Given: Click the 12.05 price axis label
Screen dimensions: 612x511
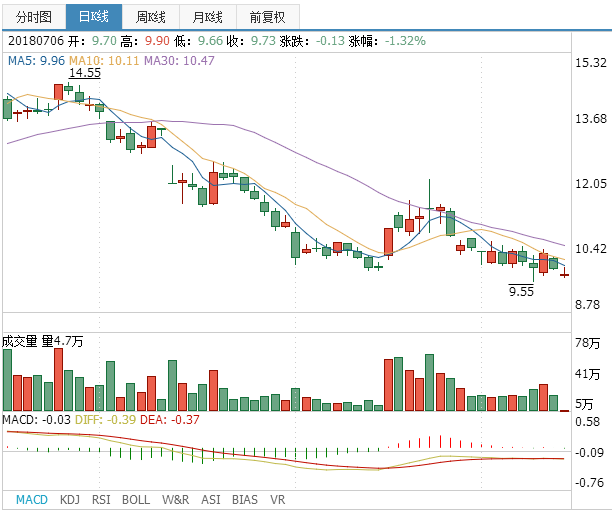Looking at the screenshot, I should pos(591,183).
